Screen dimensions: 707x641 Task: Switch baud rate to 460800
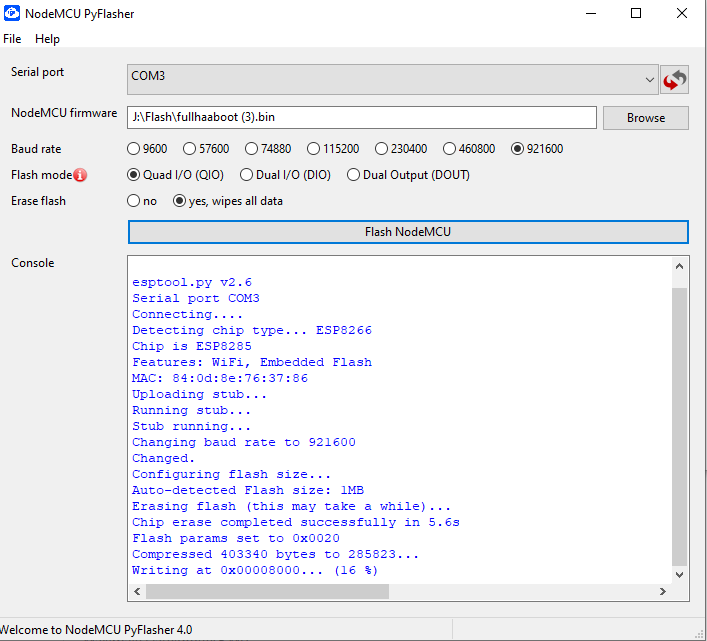click(x=449, y=149)
